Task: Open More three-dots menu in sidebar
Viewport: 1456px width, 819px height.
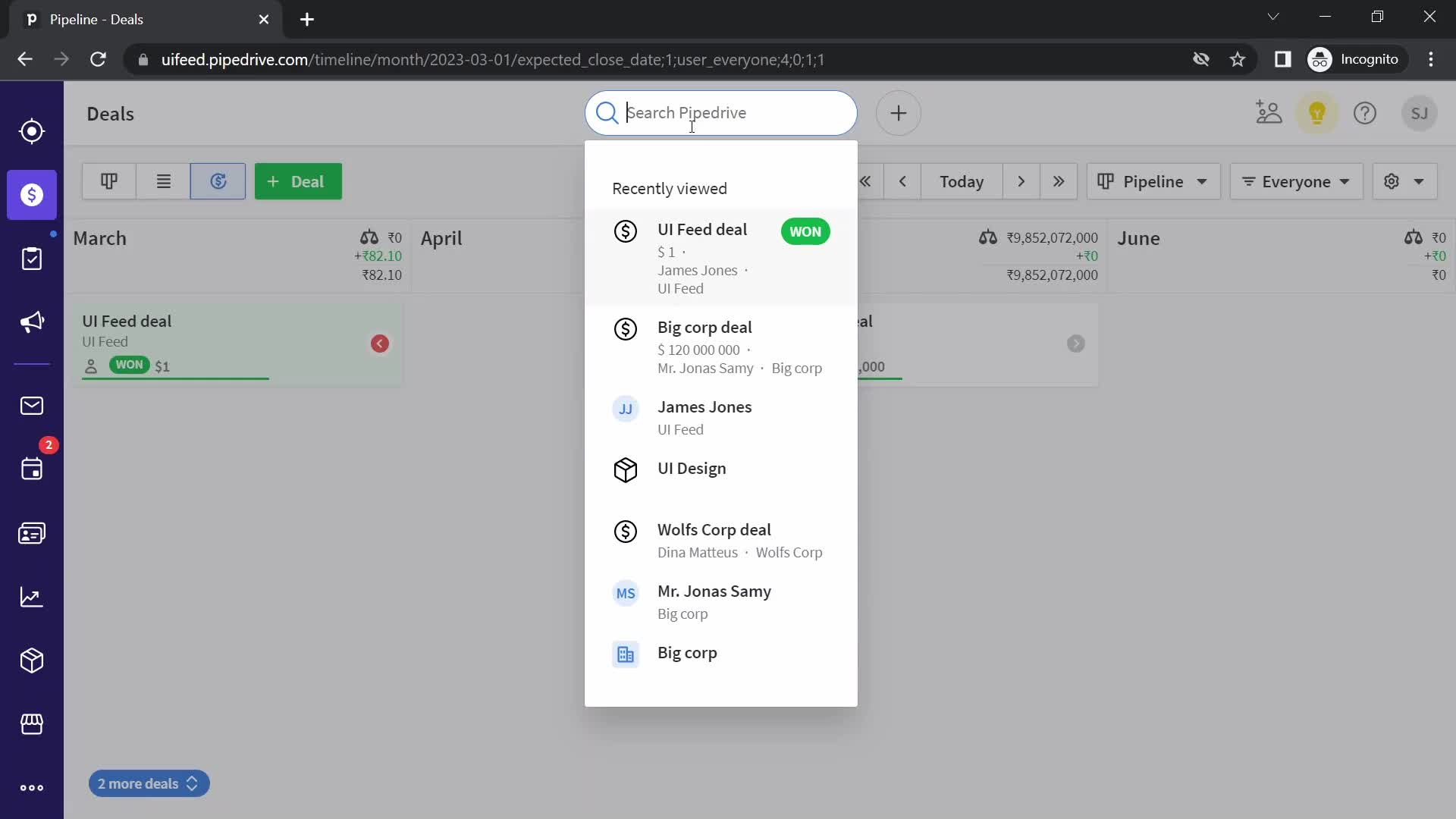Action: click(31, 788)
